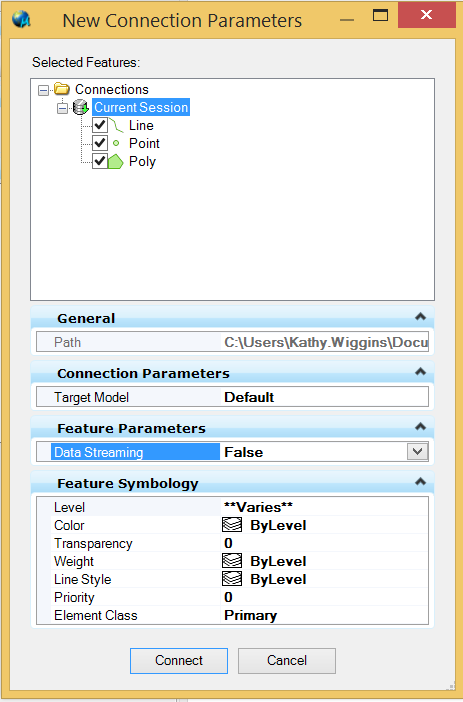Uncheck the Poly feature checkbox
Image resolution: width=463 pixels, height=702 pixels.
(x=100, y=161)
